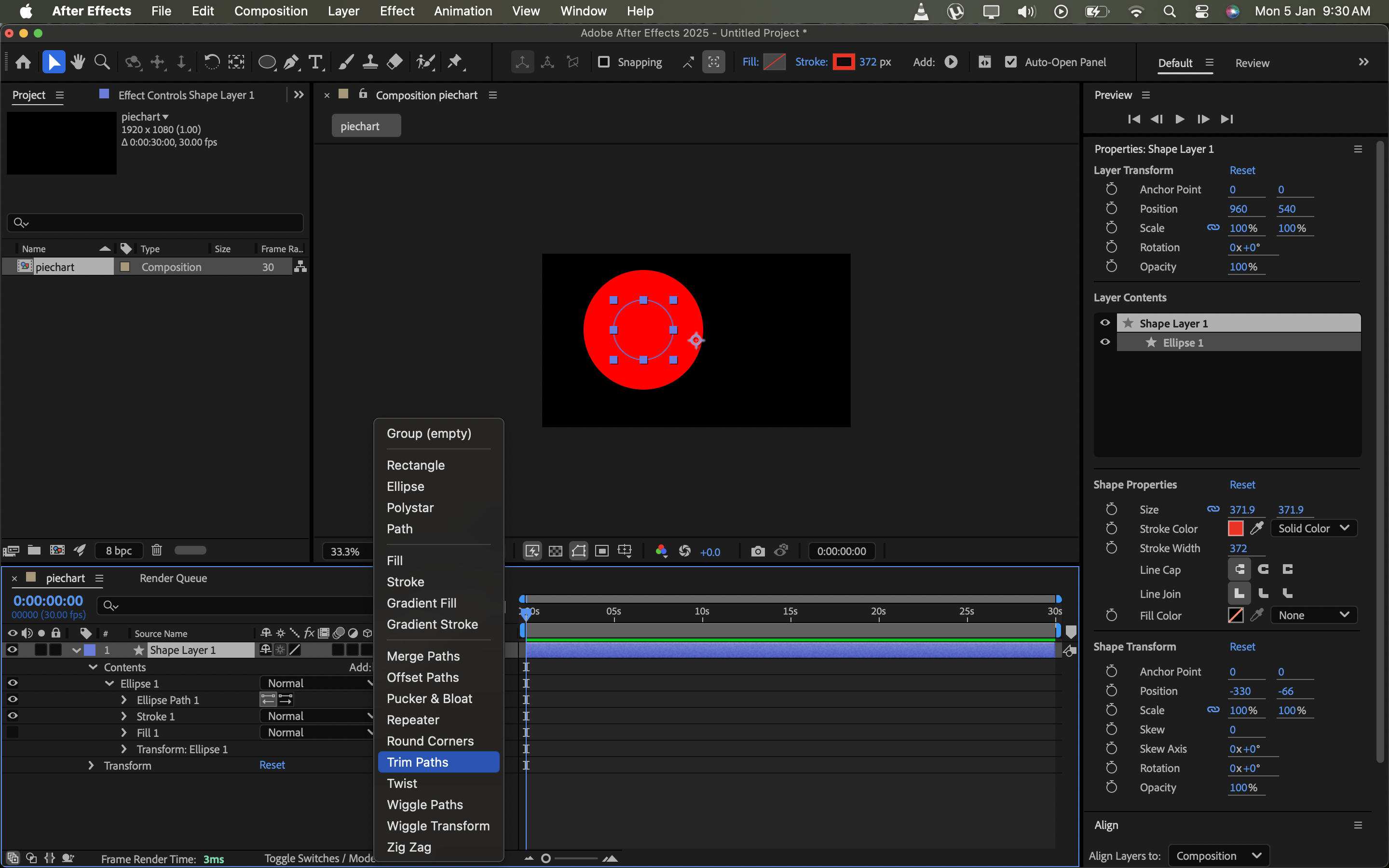
Task: Enable the Snapping checkbox
Action: (x=604, y=62)
